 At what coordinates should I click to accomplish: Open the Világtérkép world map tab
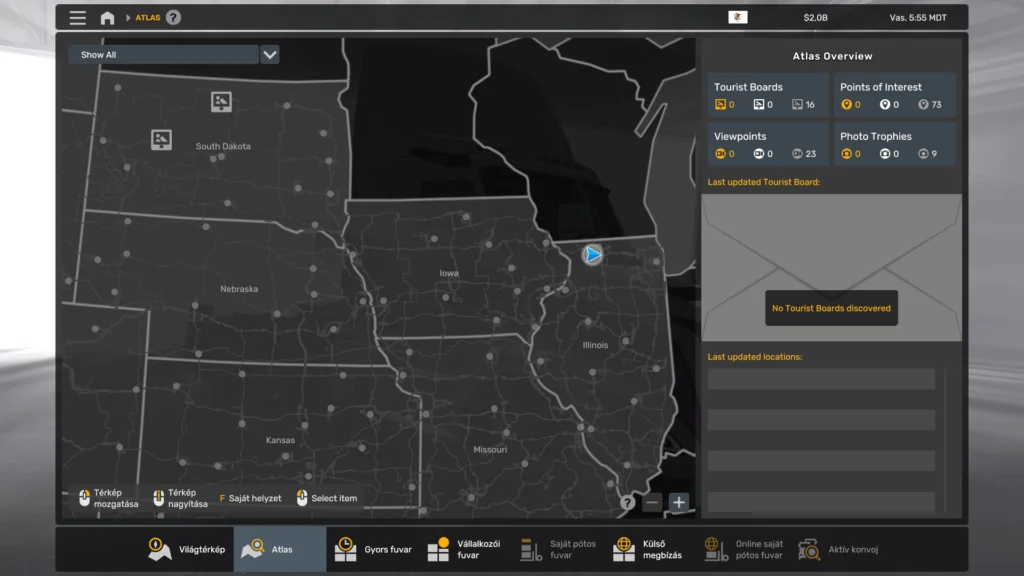tap(186, 549)
